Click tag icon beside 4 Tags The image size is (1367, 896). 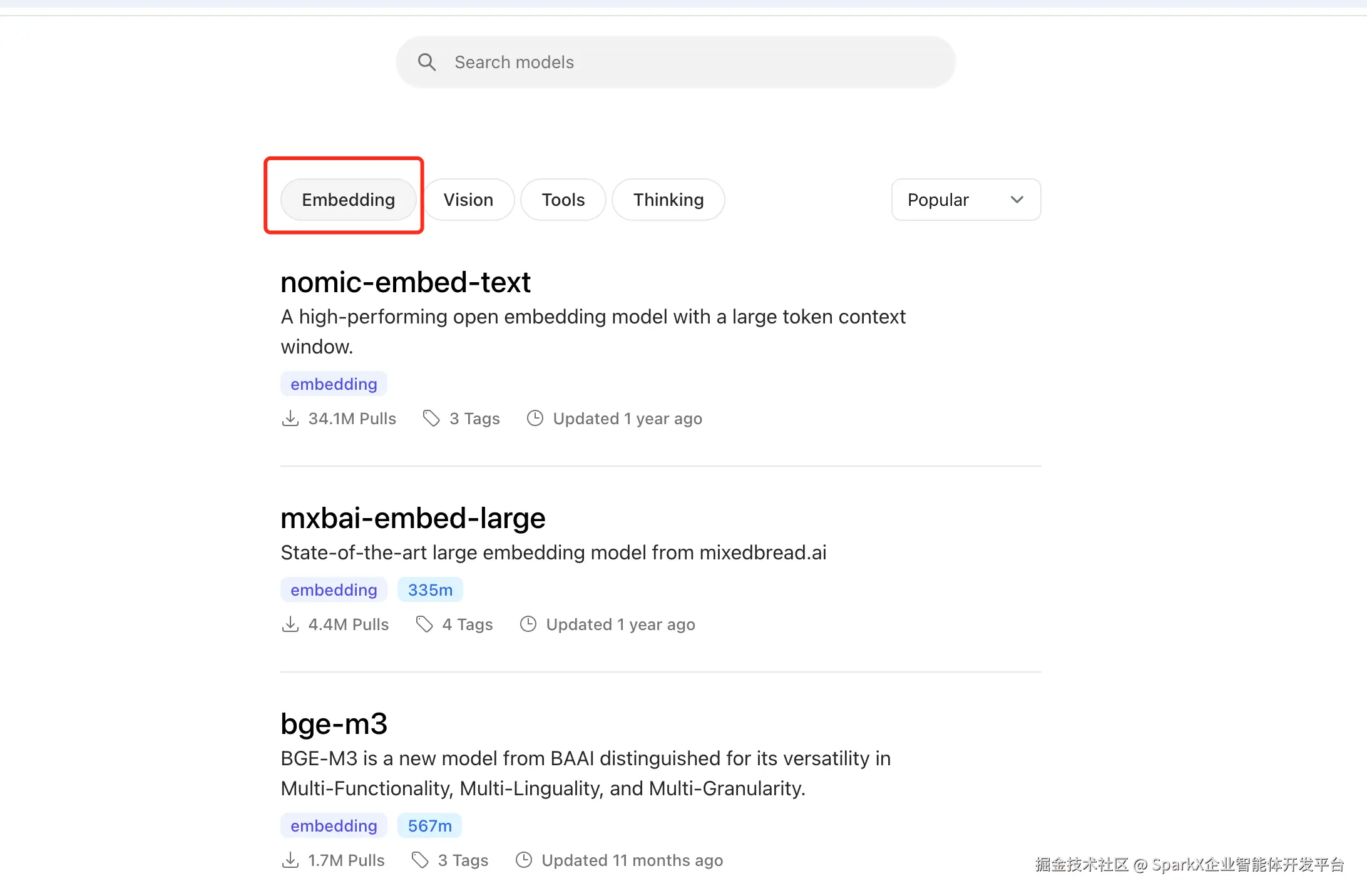point(424,624)
